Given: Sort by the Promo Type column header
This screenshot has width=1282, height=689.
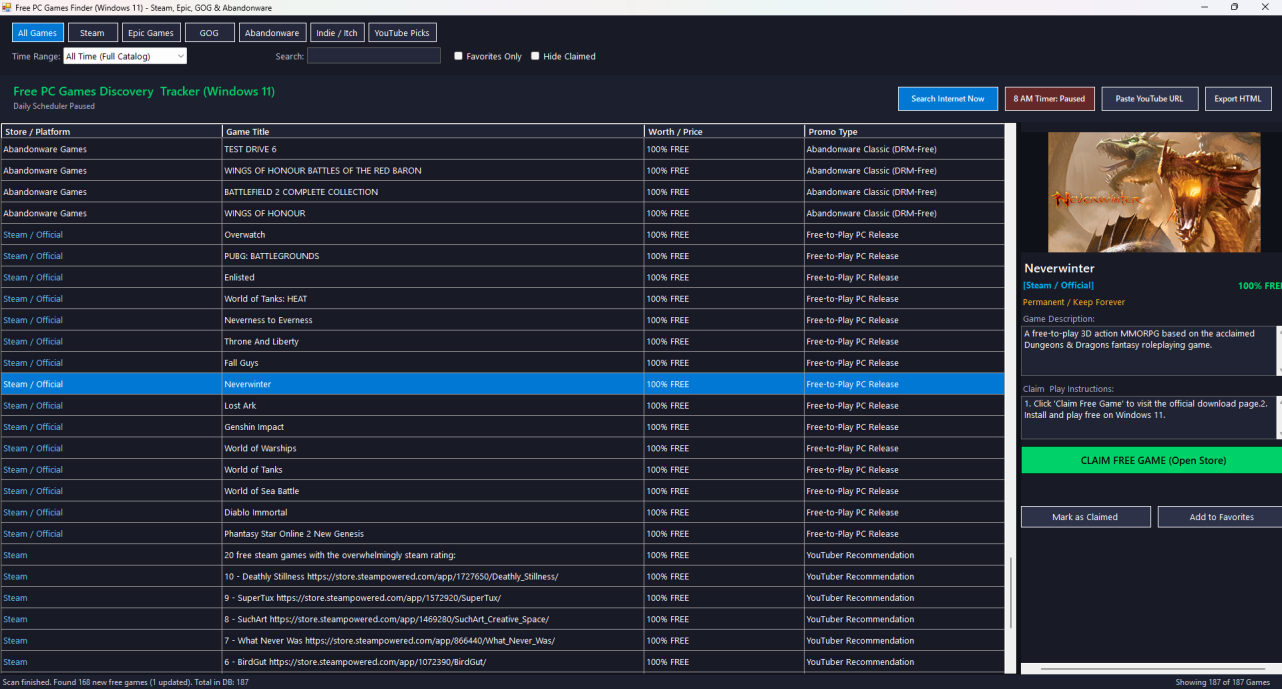Looking at the screenshot, I should point(904,132).
